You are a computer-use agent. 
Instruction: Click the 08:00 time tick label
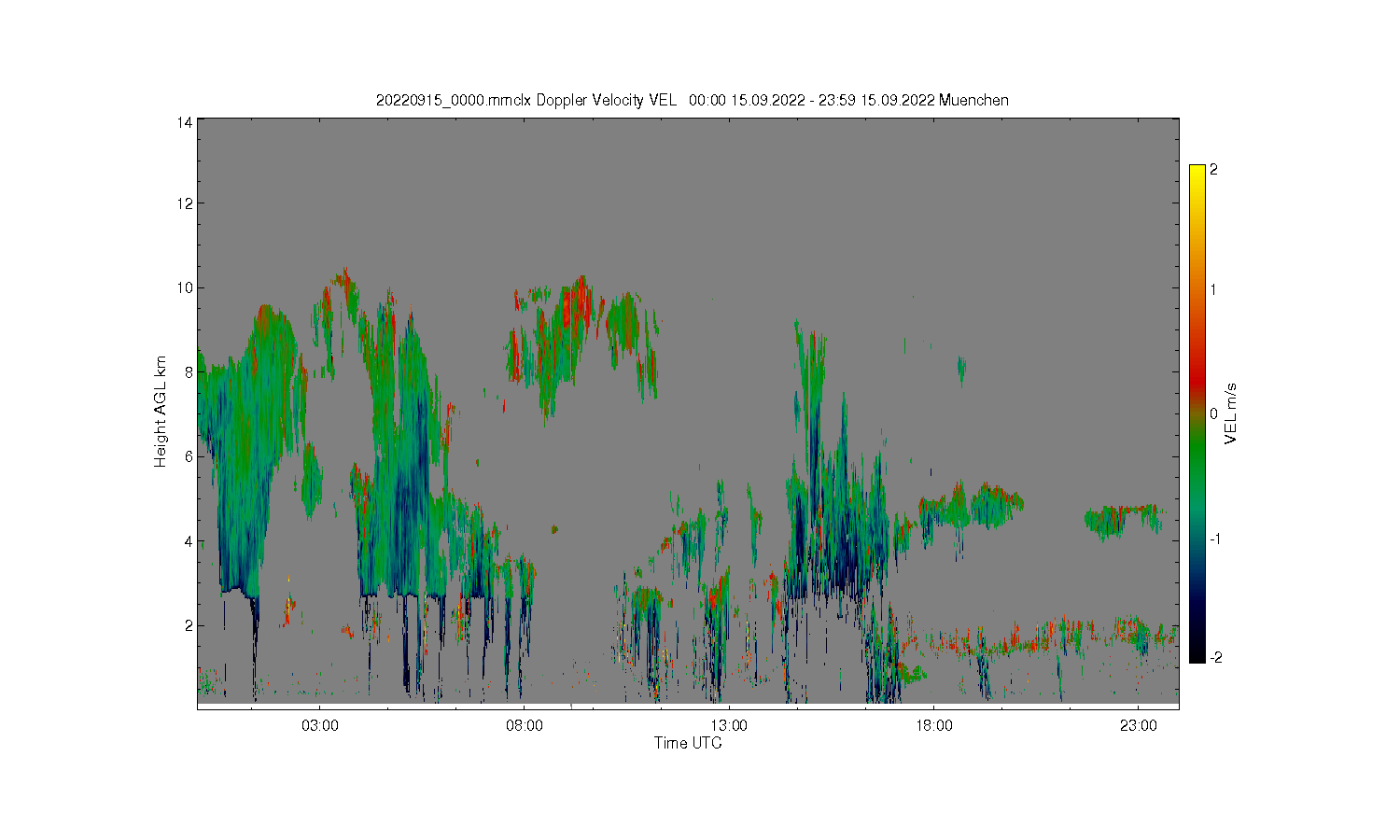coord(525,725)
